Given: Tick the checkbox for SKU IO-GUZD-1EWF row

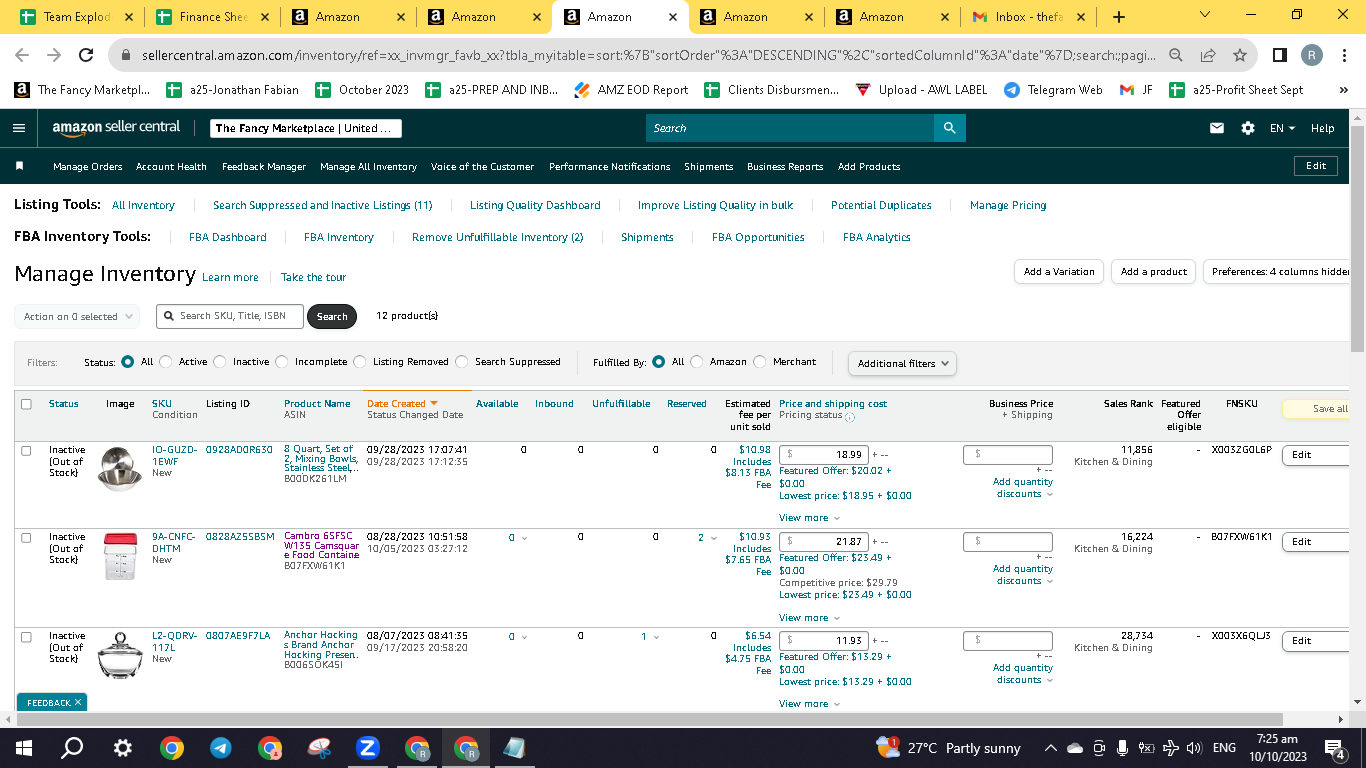Looking at the screenshot, I should (27, 451).
